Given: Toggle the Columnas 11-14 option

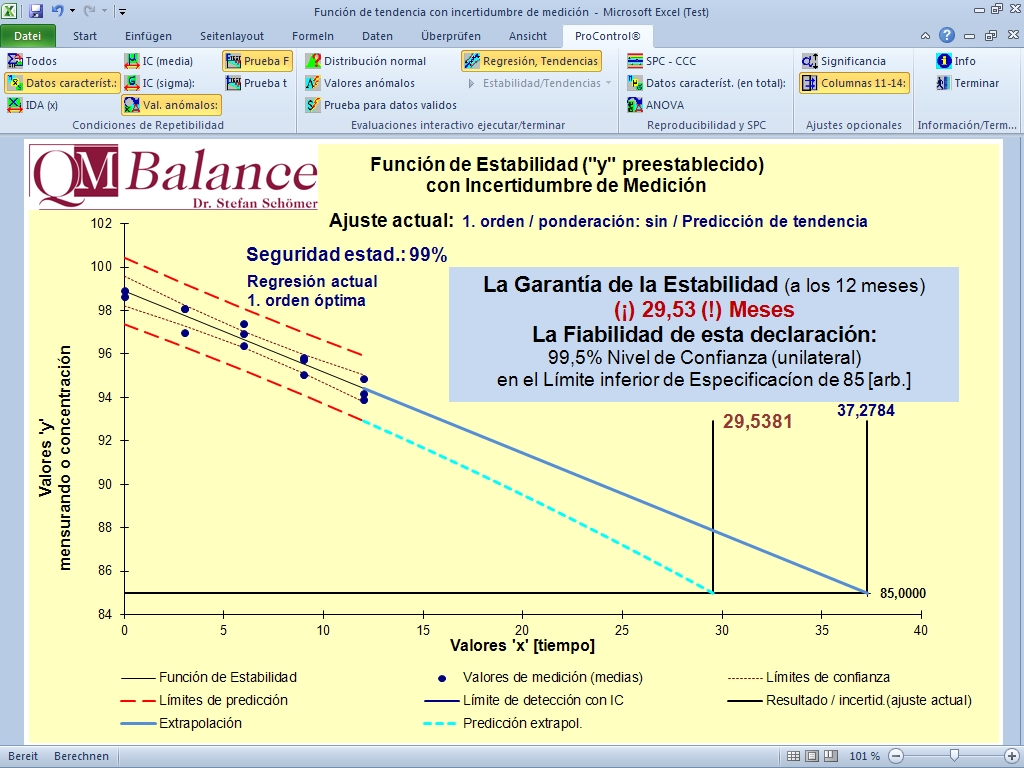Looking at the screenshot, I should [x=854, y=83].
